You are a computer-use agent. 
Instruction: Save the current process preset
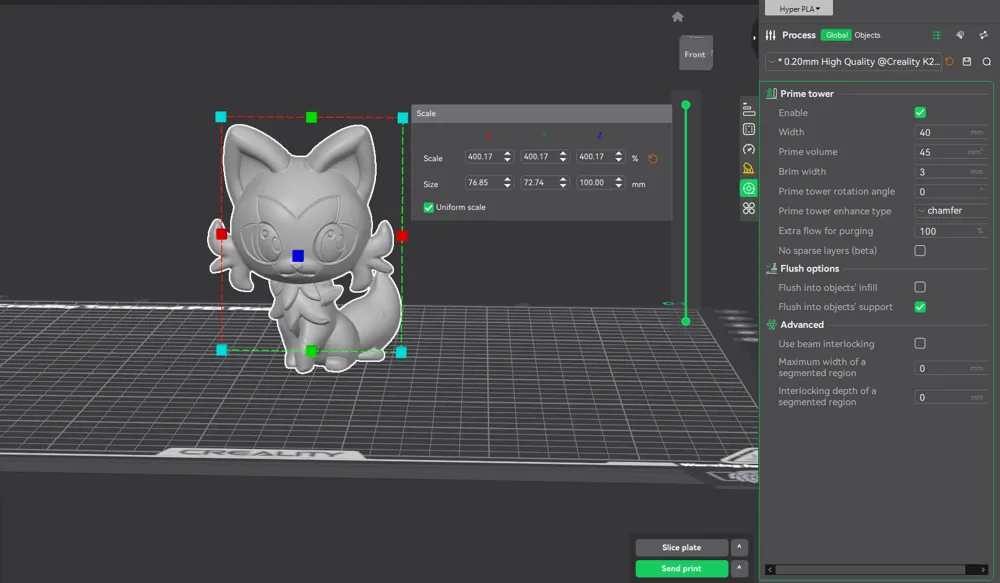point(967,61)
